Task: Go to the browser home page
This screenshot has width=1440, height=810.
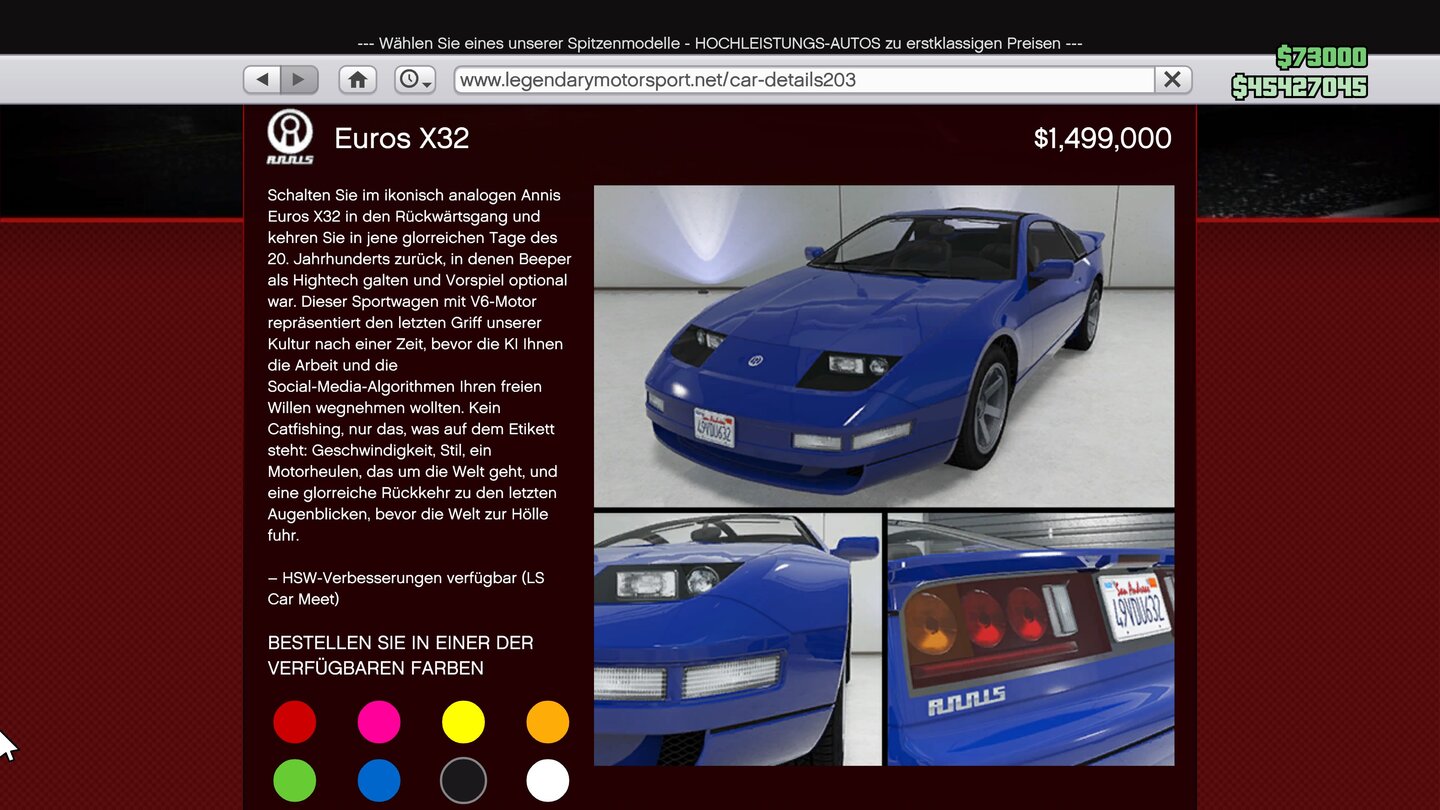Action: point(357,79)
